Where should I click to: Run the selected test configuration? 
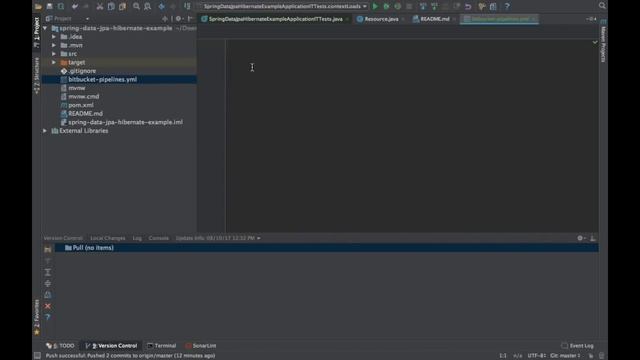(x=375, y=6)
